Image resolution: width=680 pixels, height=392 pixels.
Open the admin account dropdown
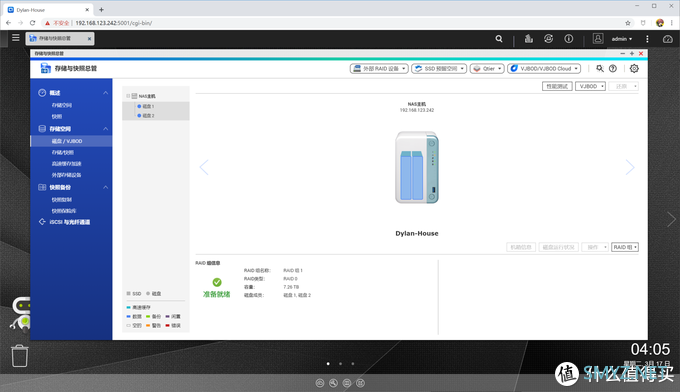[x=621, y=39]
